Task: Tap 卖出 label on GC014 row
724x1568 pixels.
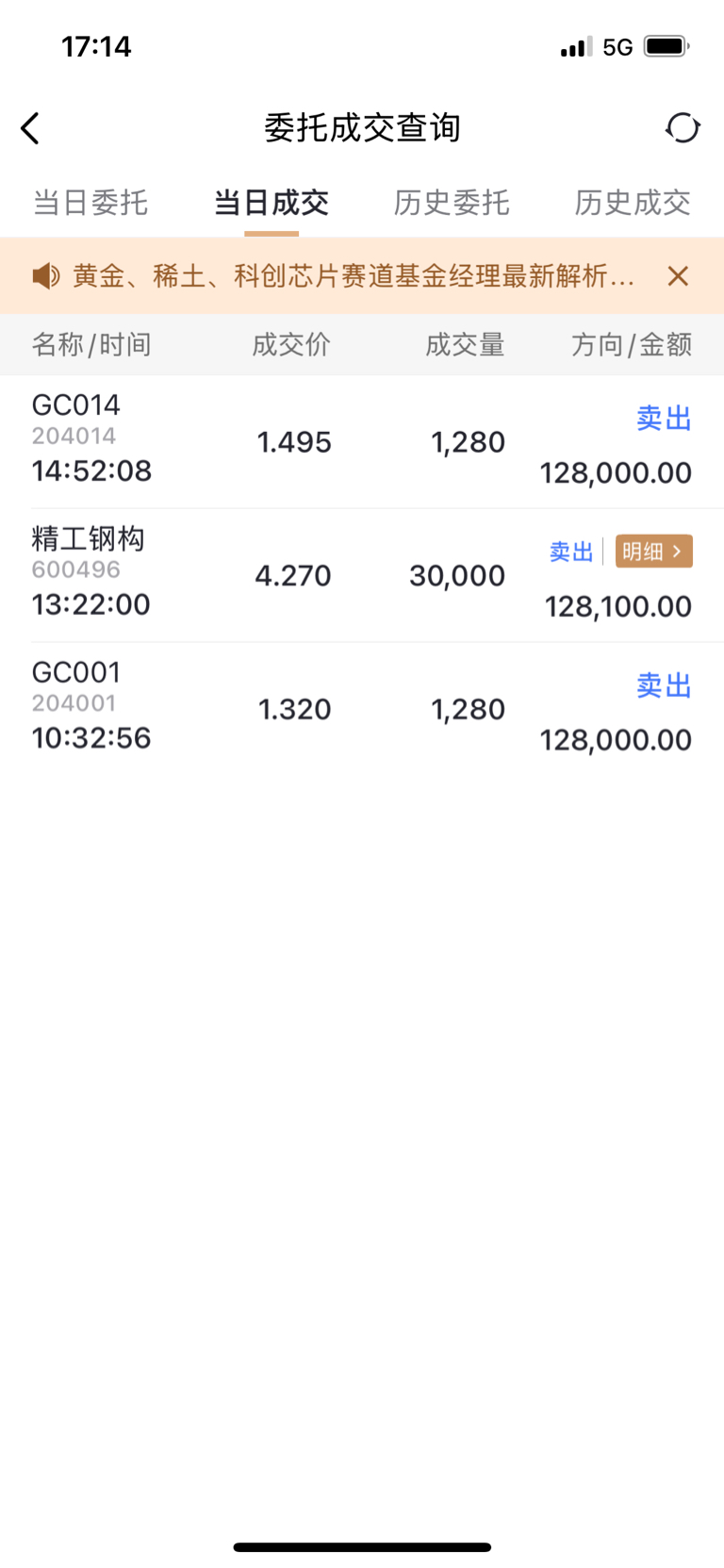Action: 664,419
